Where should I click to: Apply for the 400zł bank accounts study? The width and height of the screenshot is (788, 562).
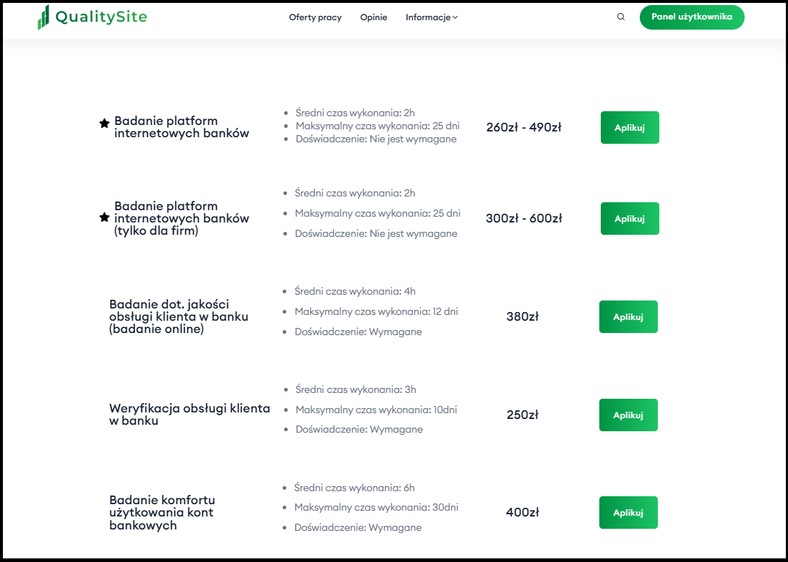(628, 513)
